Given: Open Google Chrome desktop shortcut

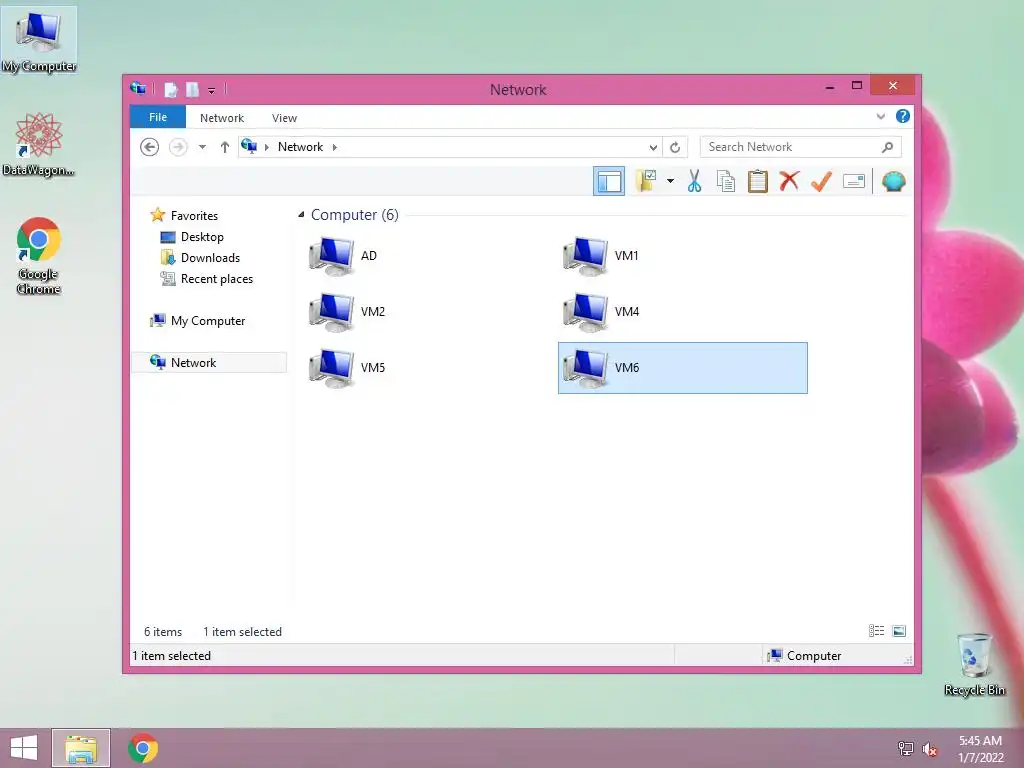Looking at the screenshot, I should (x=39, y=255).
